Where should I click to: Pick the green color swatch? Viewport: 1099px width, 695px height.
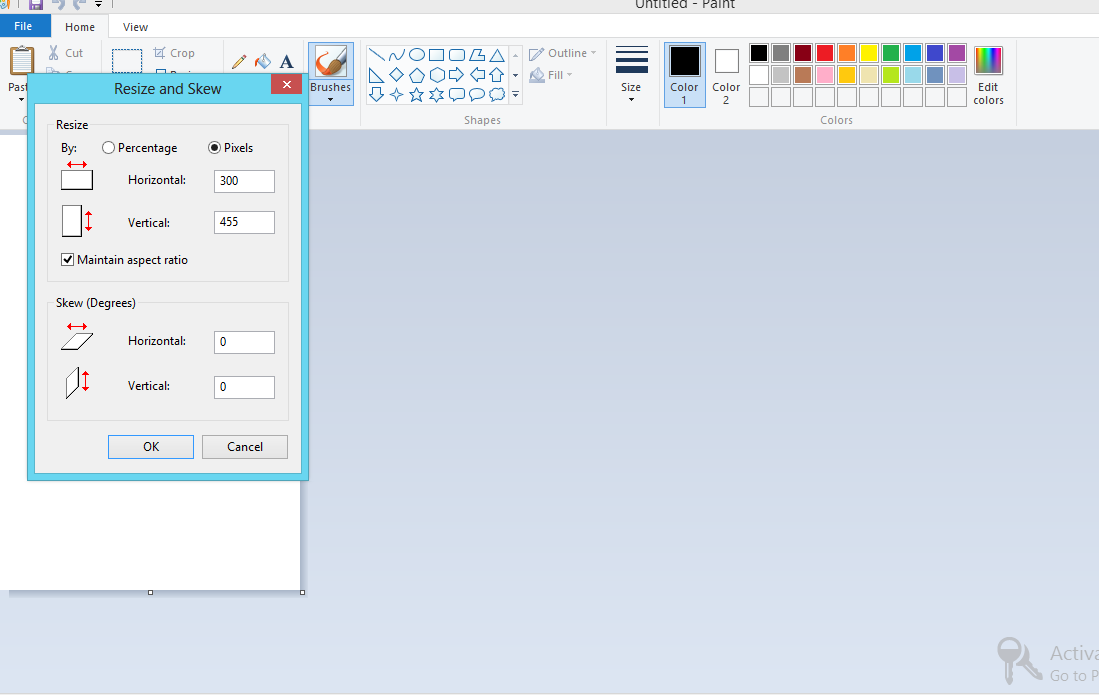pyautogui.click(x=891, y=53)
